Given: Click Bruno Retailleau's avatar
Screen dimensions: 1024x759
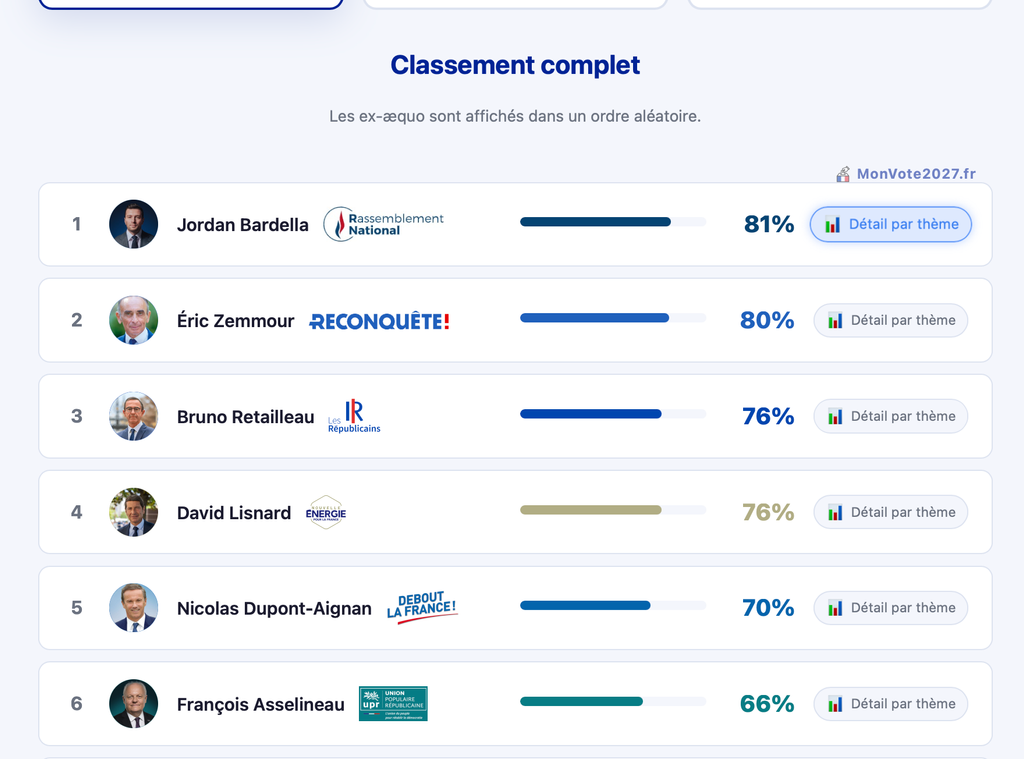Looking at the screenshot, I should tap(133, 416).
